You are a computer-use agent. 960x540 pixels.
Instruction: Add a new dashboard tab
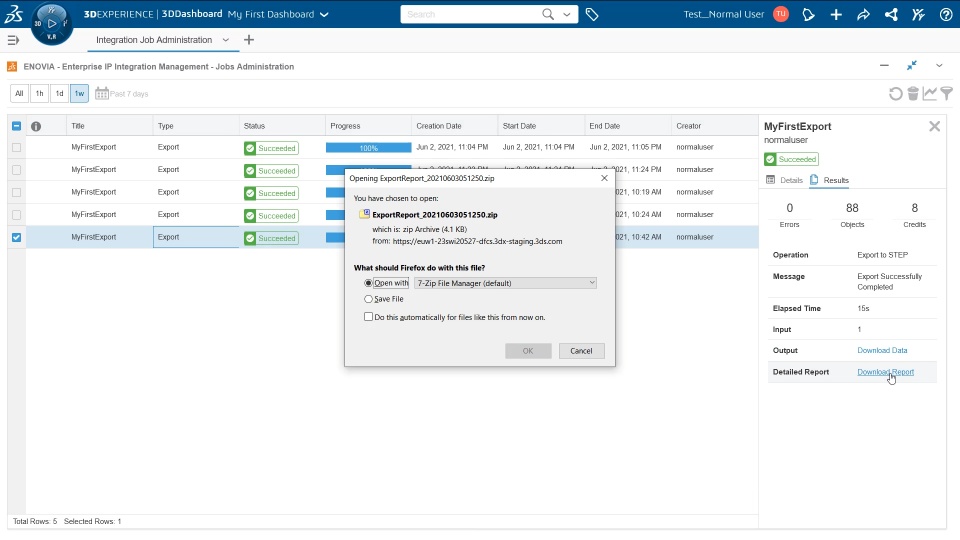tap(249, 40)
